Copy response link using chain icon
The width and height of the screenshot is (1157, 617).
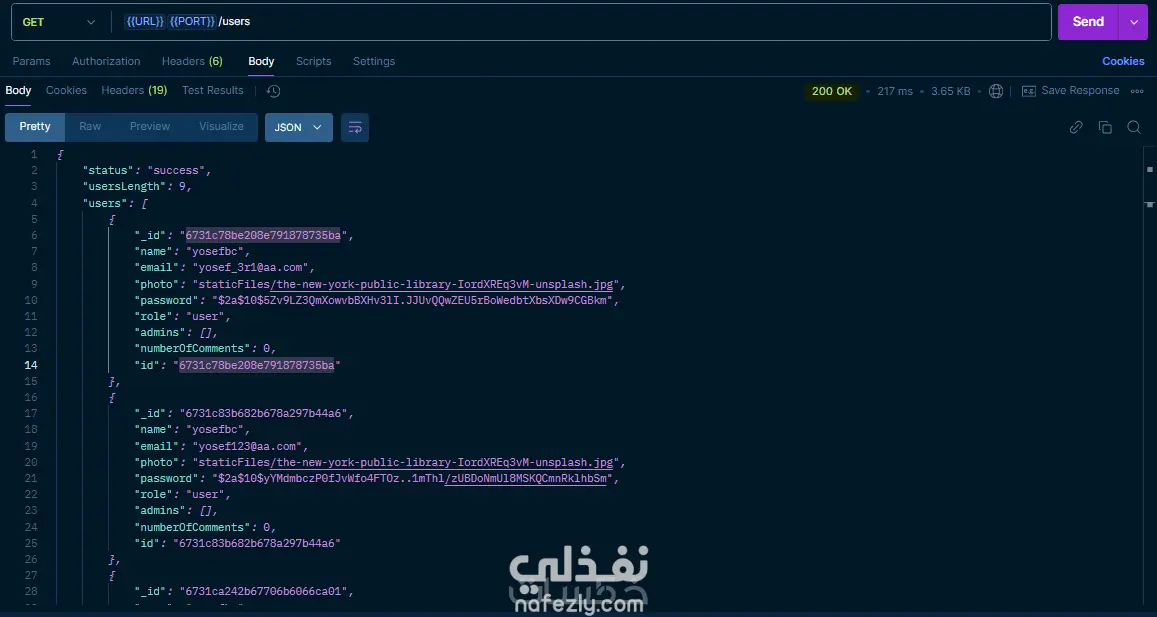tap(1076, 127)
